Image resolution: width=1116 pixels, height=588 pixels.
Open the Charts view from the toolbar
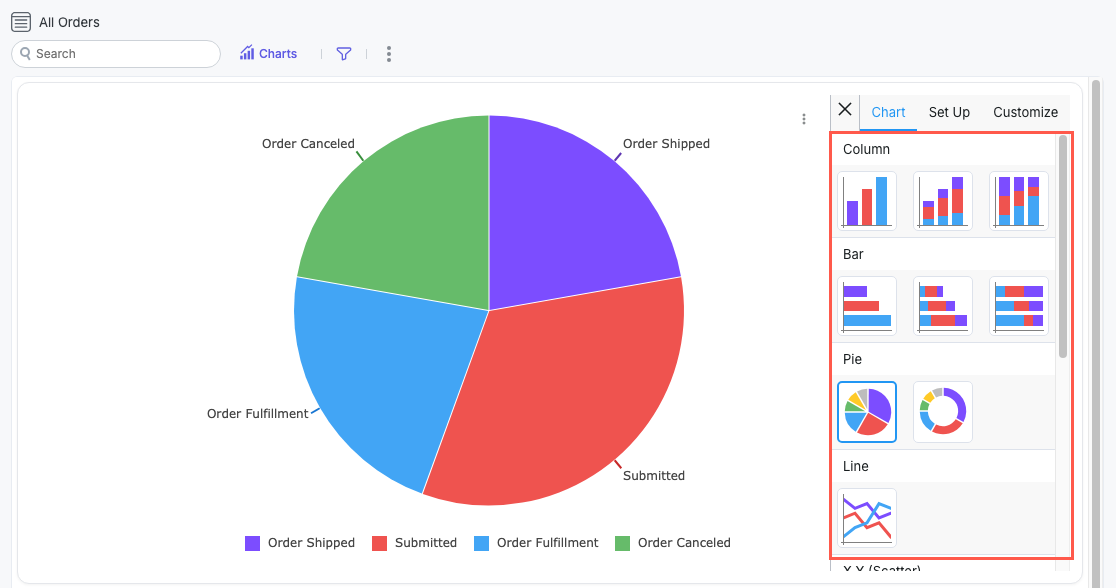pyautogui.click(x=268, y=53)
